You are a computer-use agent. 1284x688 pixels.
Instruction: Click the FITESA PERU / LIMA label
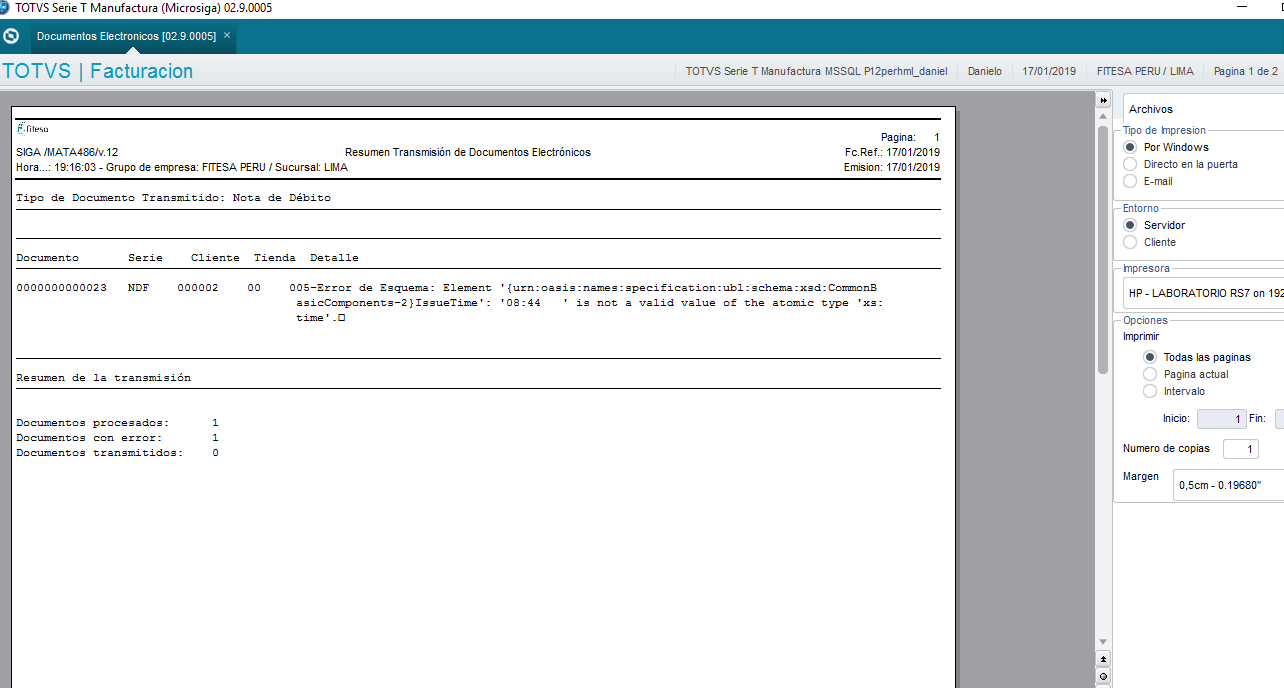click(x=1145, y=71)
